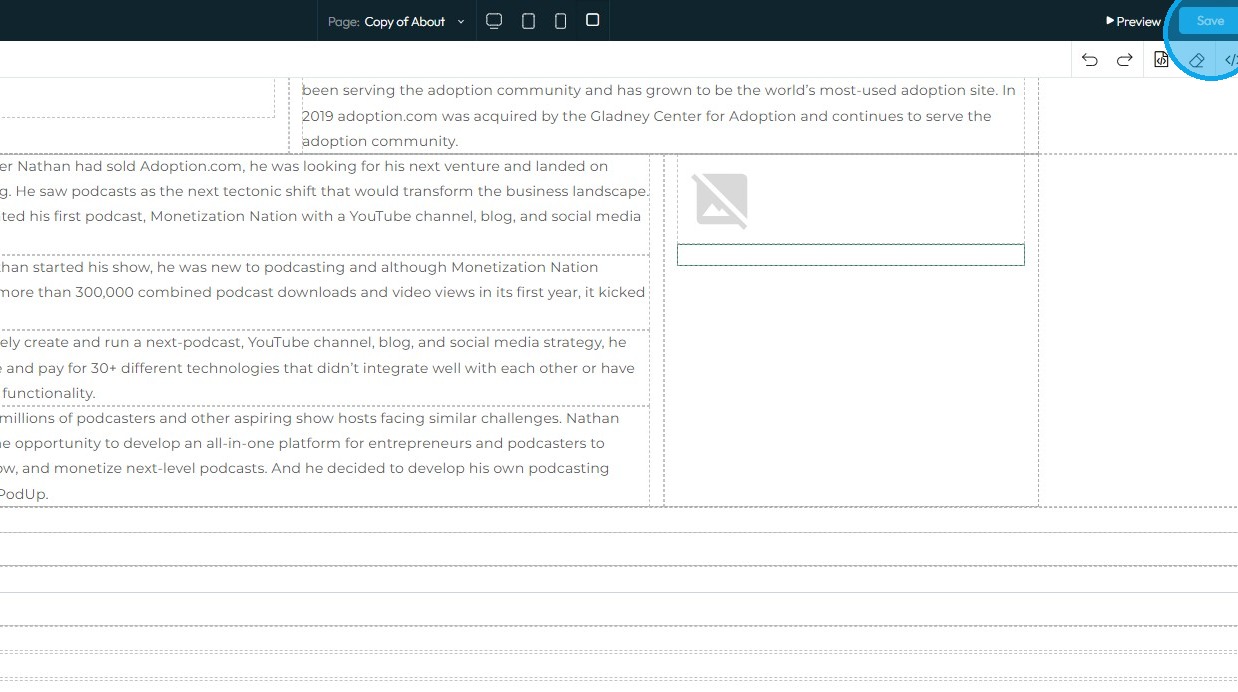Select paragraph about Monetization Nation podcast launch
1238x692 pixels.
(324, 204)
